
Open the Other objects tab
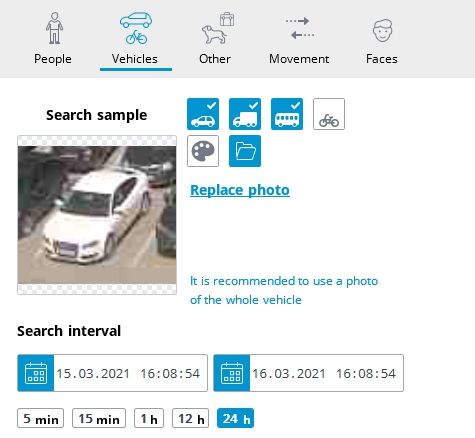click(x=215, y=38)
